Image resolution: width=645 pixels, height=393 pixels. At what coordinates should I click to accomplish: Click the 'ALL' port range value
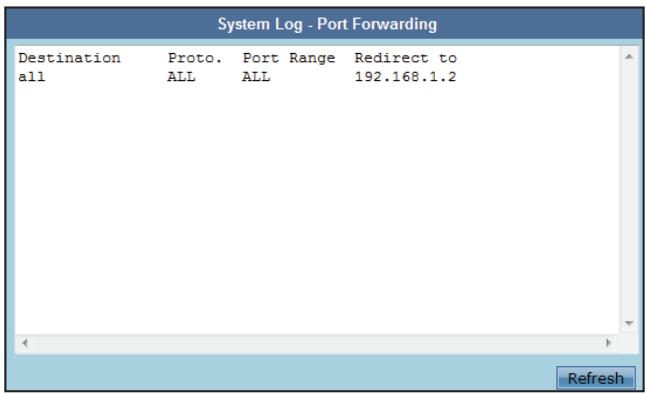(x=256, y=77)
